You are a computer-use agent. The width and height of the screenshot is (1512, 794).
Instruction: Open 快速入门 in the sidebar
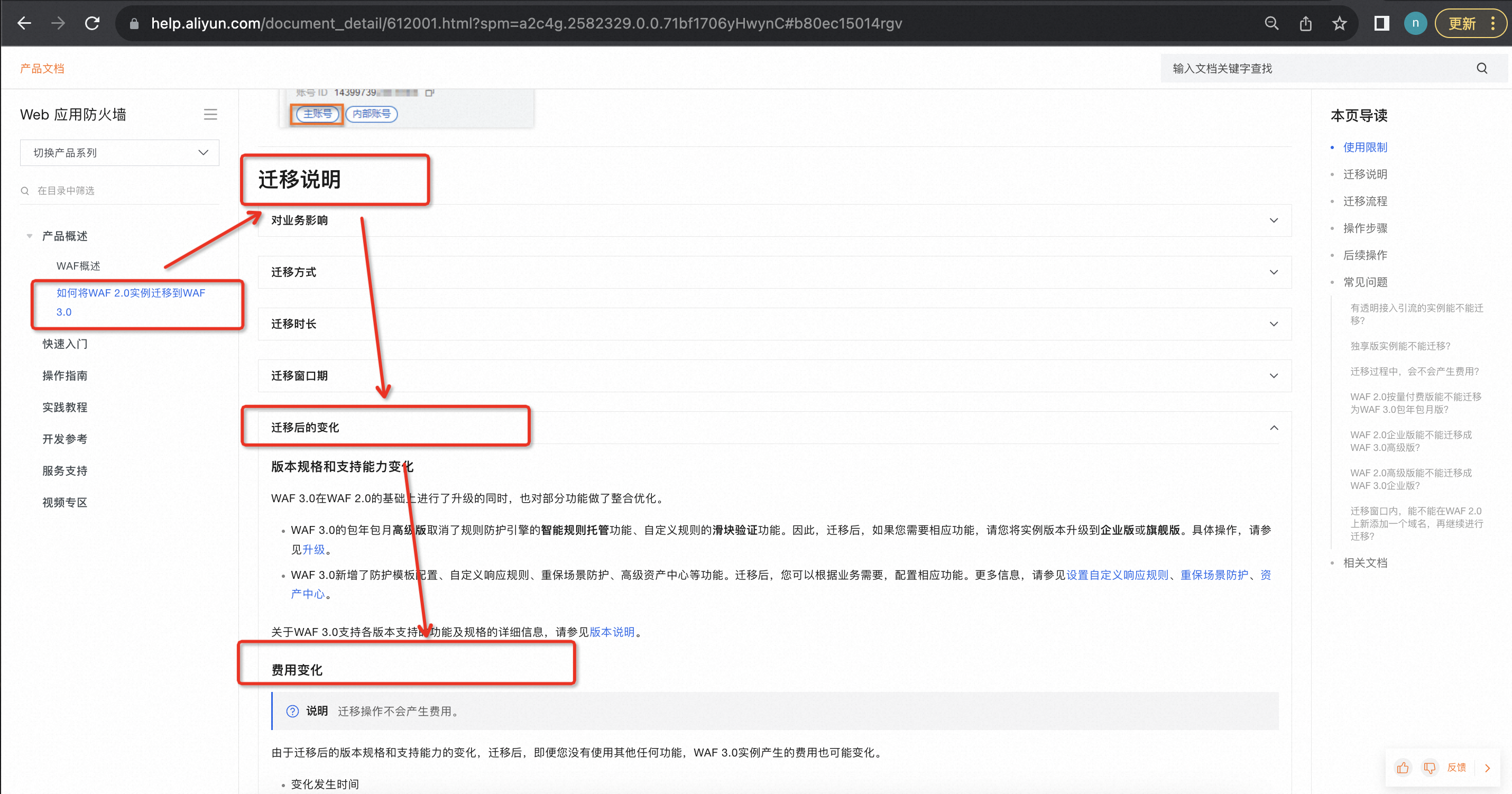point(64,344)
